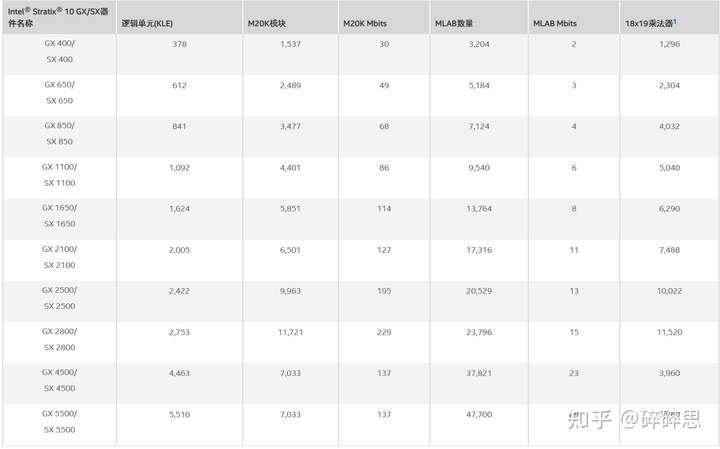Click the GX 2800/SX 2800 device name
Image resolution: width=720 pixels, height=449 pixels.
tap(60, 339)
